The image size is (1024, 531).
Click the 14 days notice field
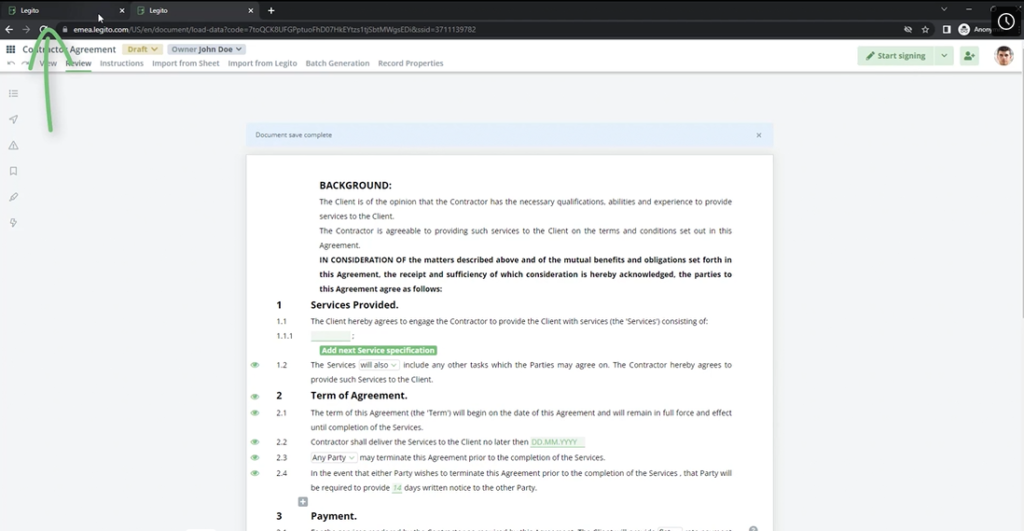coord(397,488)
